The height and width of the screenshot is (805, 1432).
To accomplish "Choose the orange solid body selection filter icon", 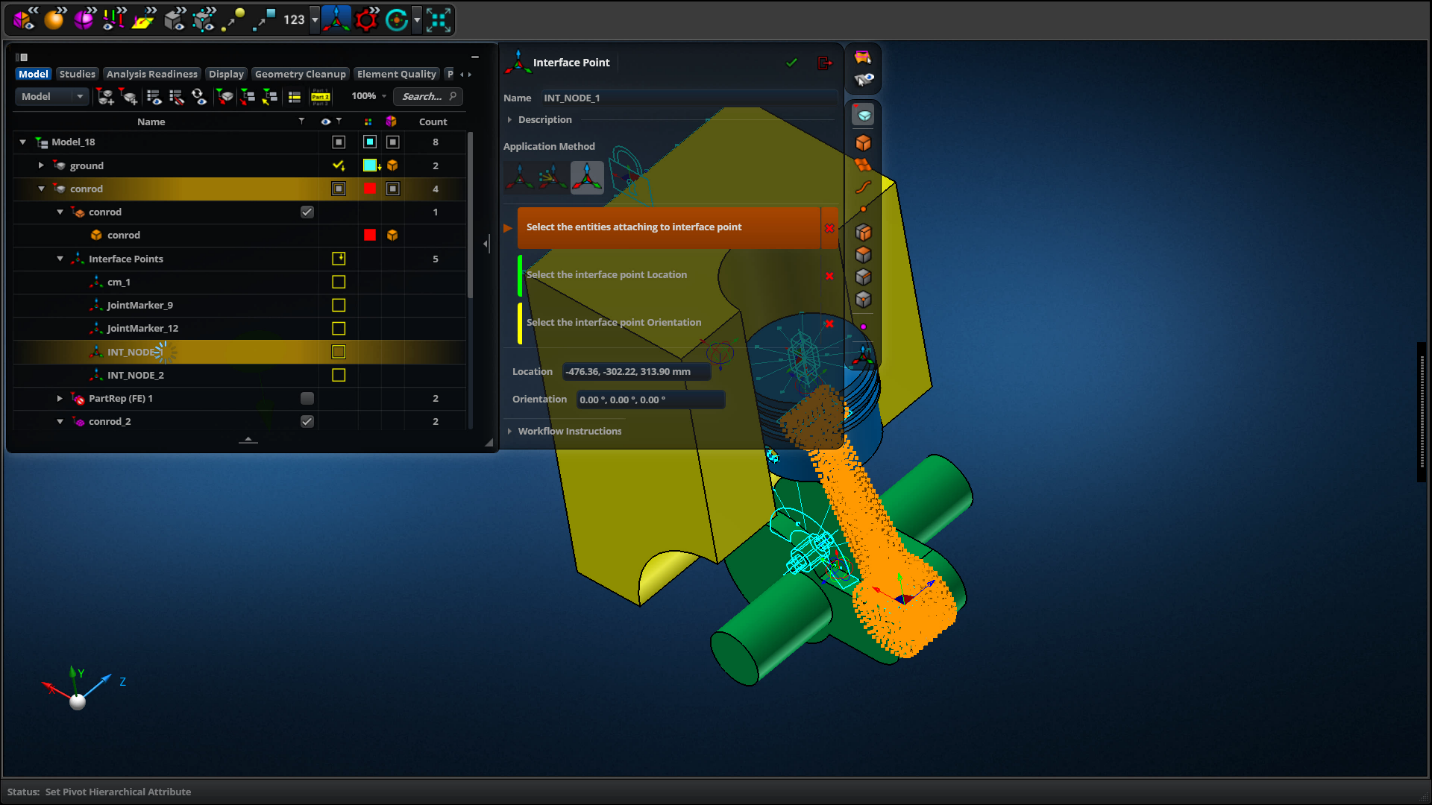I will tap(862, 143).
